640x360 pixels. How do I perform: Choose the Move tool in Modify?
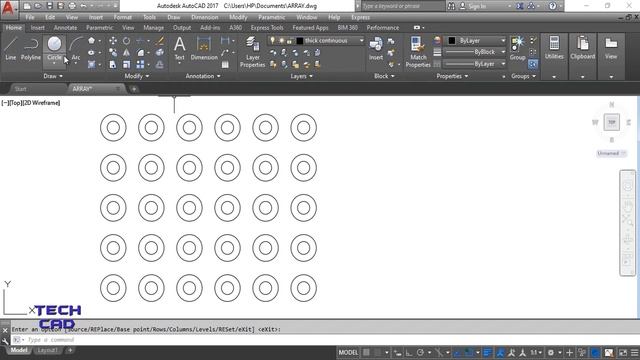113,40
